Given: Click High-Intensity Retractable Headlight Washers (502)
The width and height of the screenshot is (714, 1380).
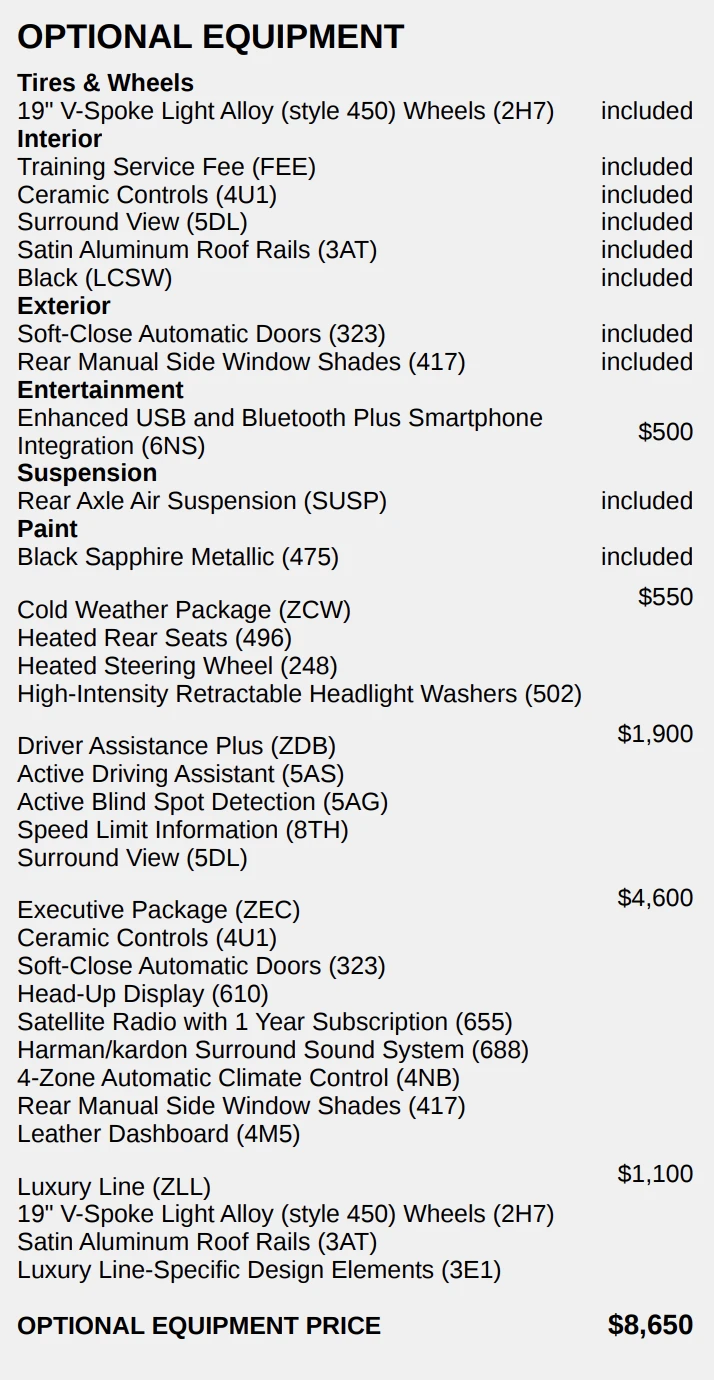Looking at the screenshot, I should (x=299, y=694).
